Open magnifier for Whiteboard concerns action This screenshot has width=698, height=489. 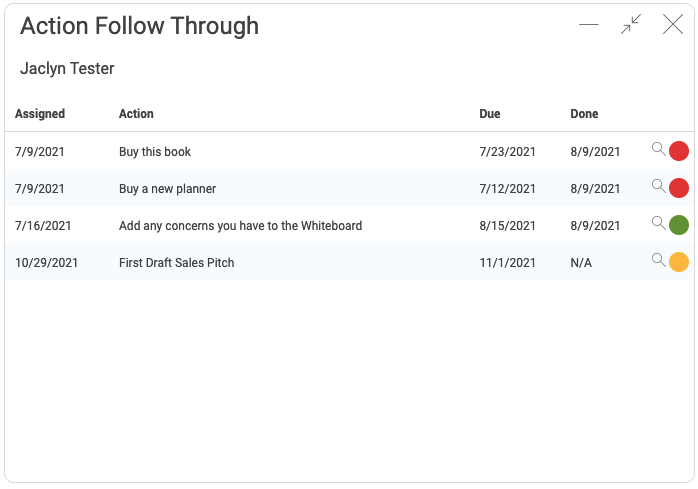tap(658, 223)
